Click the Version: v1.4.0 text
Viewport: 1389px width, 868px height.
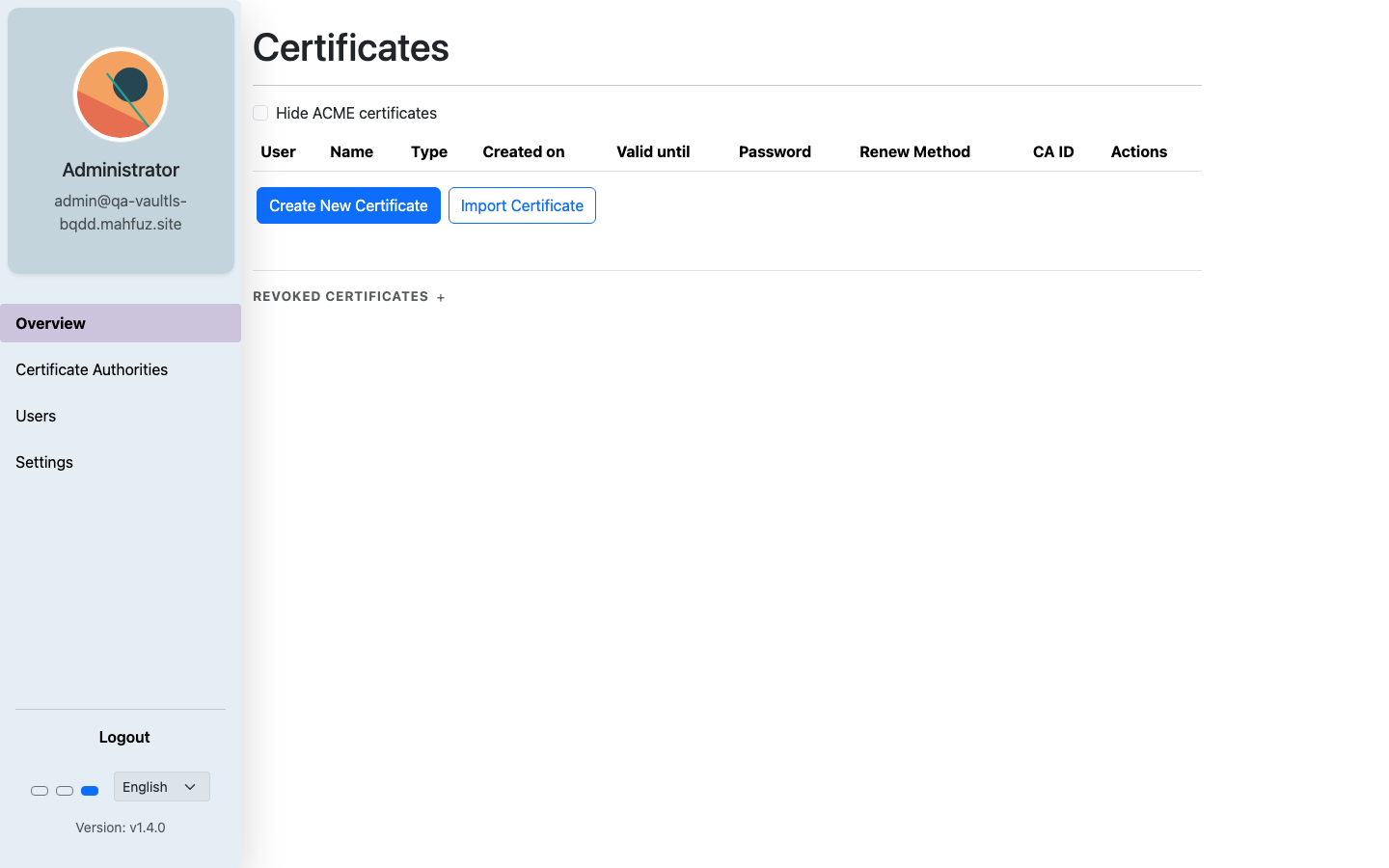(x=121, y=827)
